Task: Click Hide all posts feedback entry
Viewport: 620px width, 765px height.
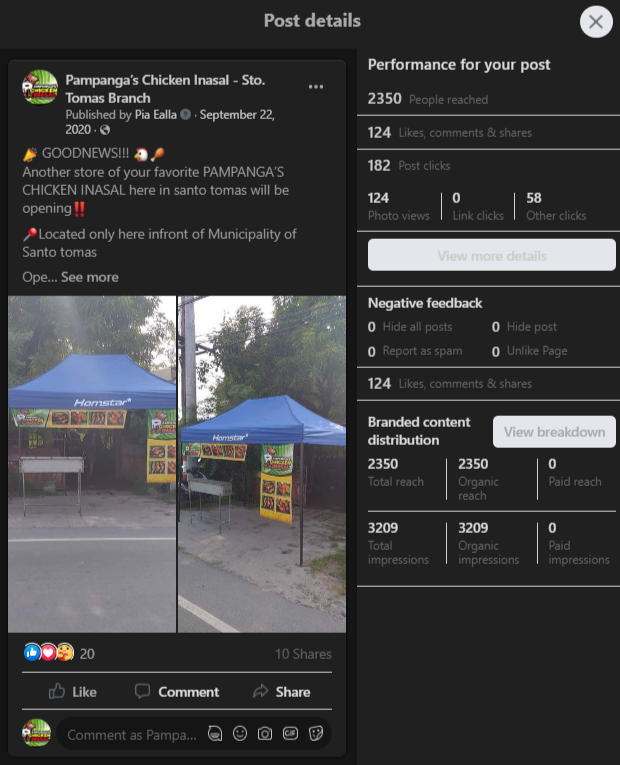Action: [410, 327]
